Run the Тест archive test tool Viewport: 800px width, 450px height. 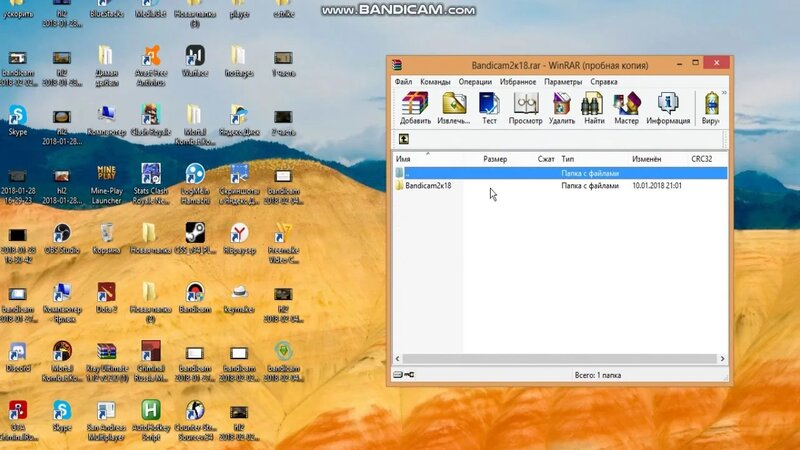pos(489,108)
